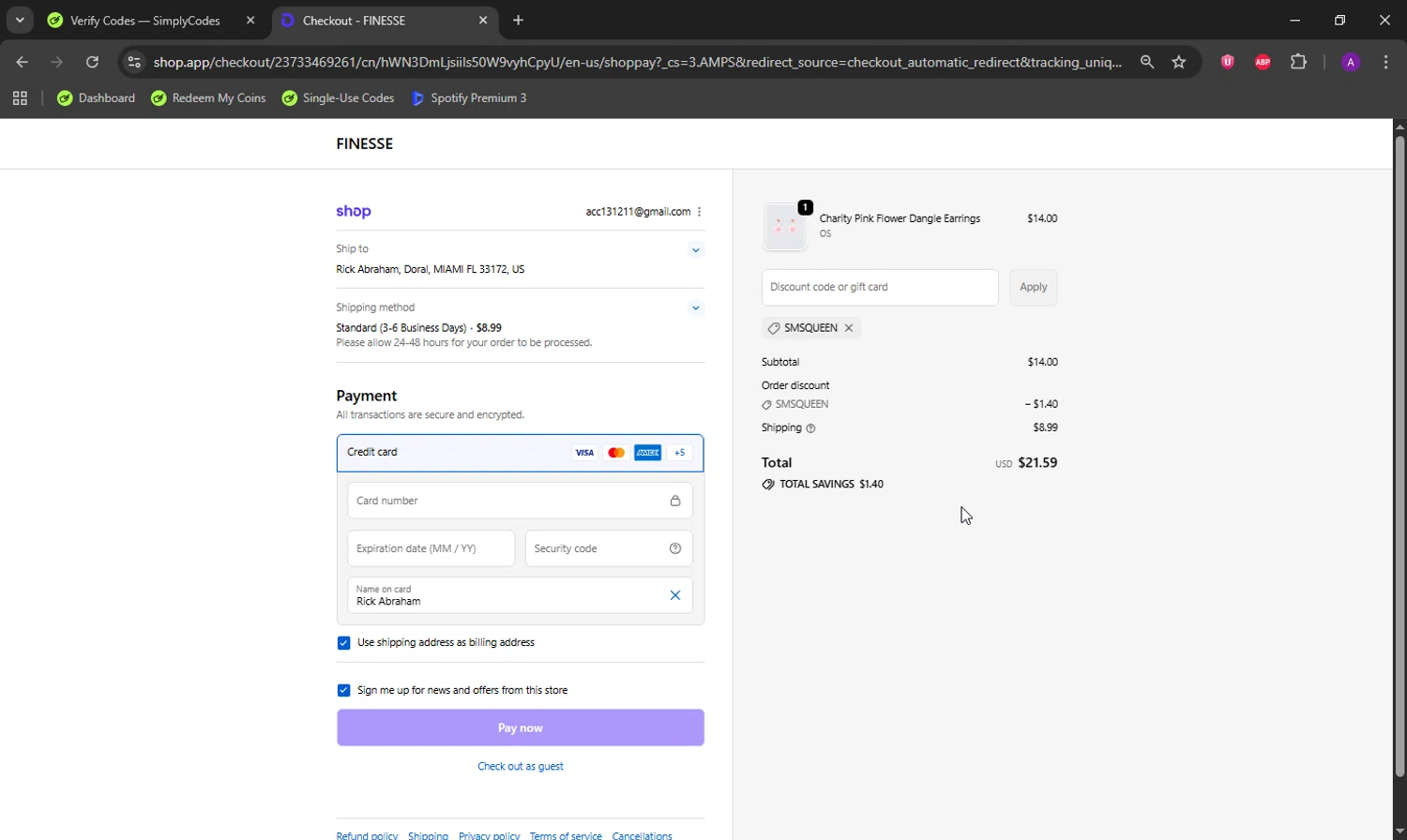Click the Visa card icon
The height and width of the screenshot is (840, 1407).
coord(584,453)
